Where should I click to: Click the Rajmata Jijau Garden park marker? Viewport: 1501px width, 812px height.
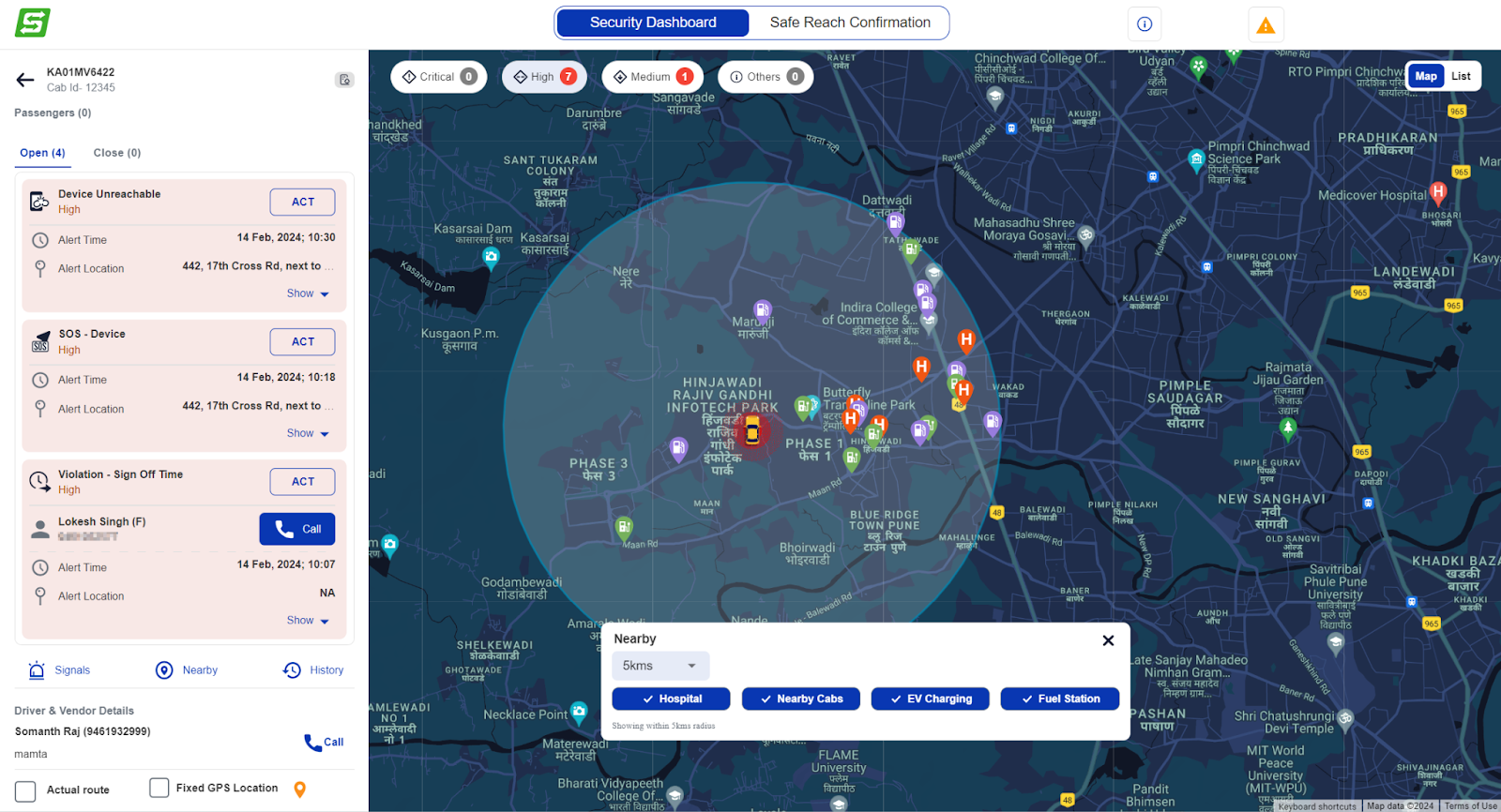click(x=1288, y=429)
